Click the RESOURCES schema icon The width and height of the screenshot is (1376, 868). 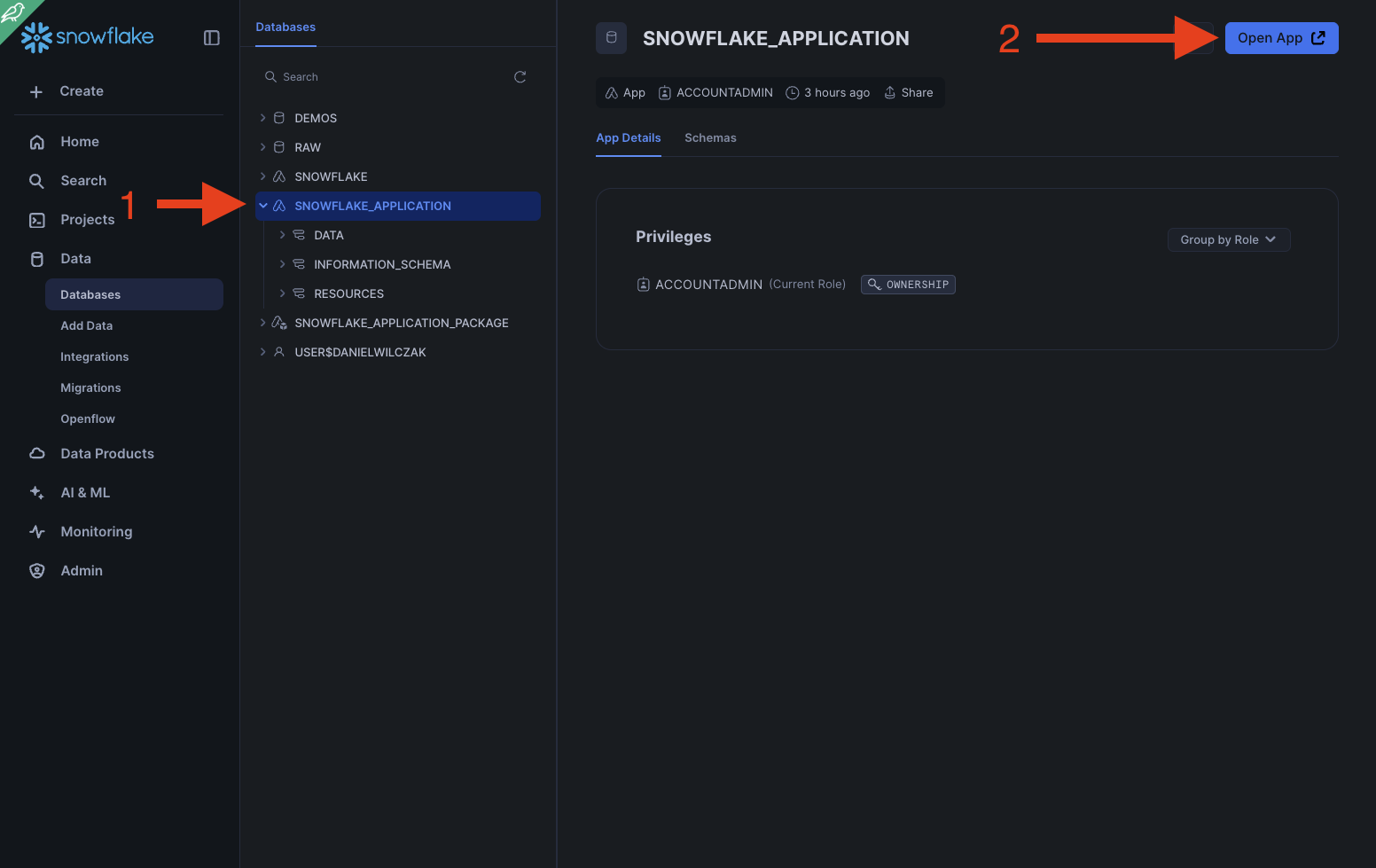coord(299,293)
